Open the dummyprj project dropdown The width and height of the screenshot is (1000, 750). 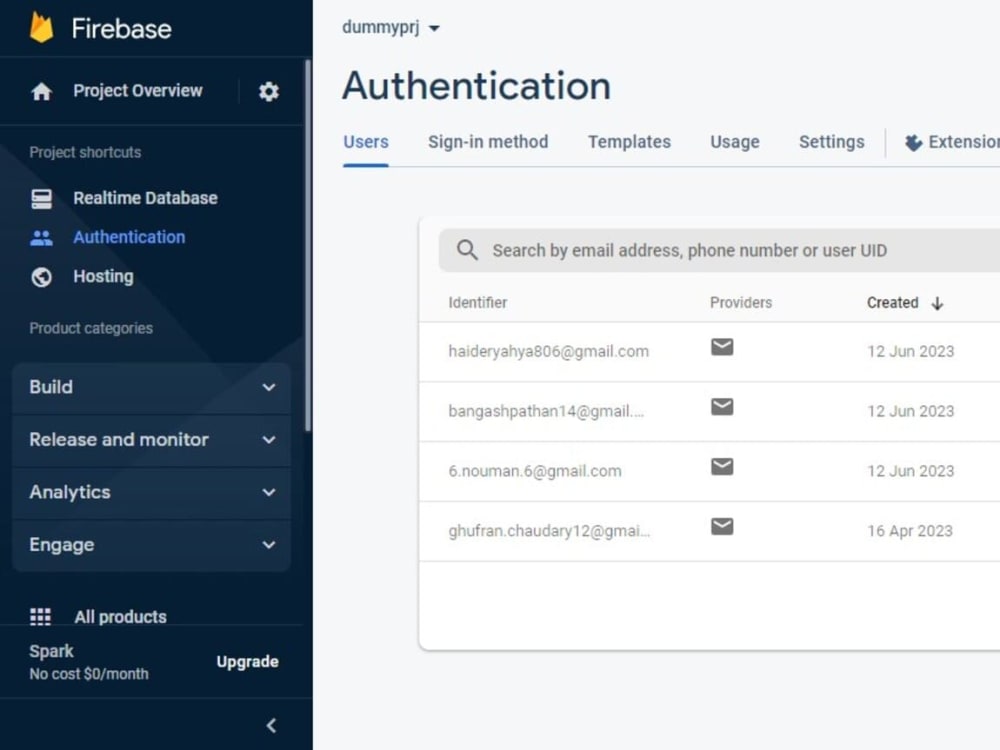pos(390,27)
